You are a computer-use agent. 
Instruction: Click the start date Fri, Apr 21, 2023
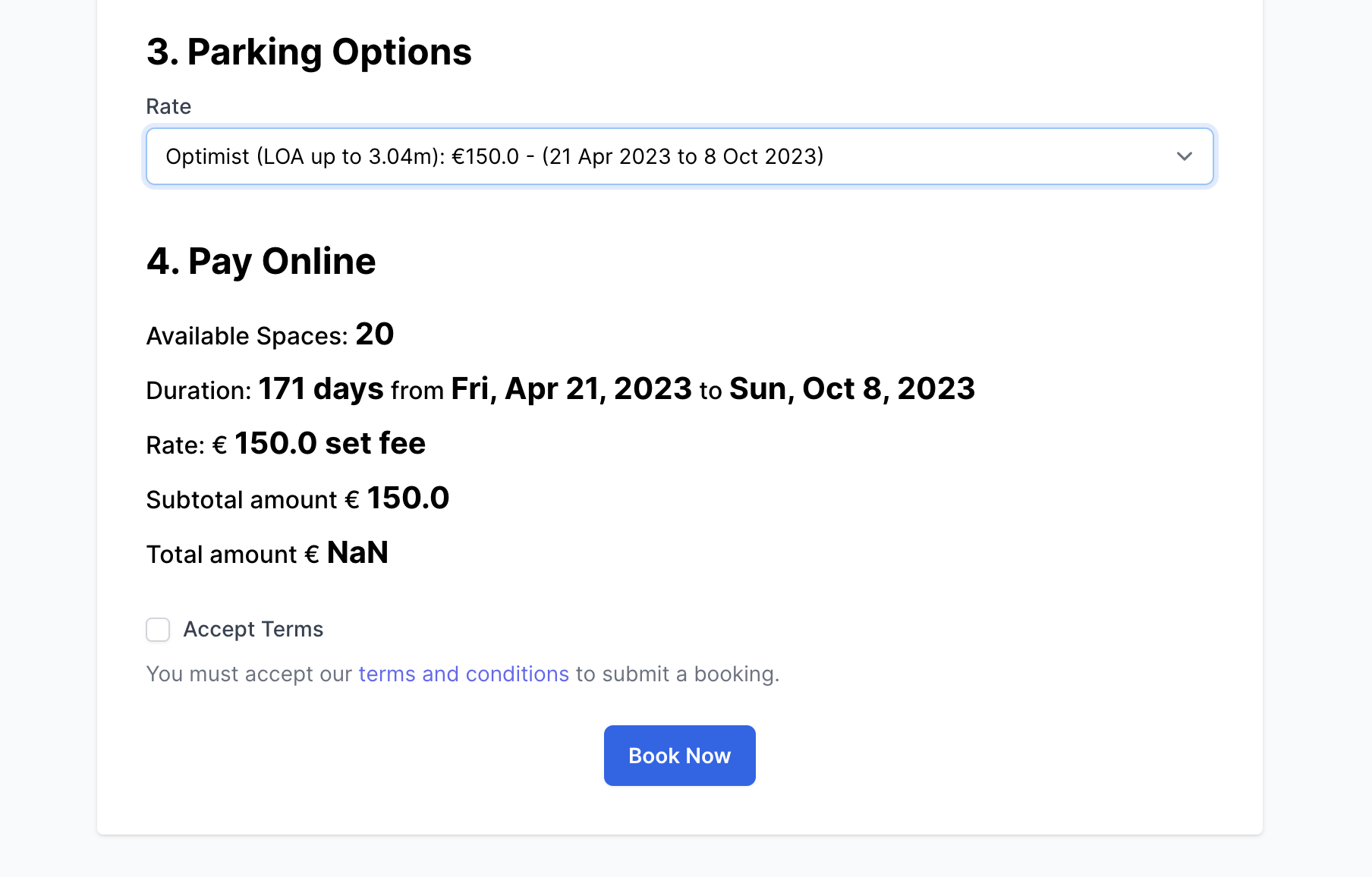[571, 389]
